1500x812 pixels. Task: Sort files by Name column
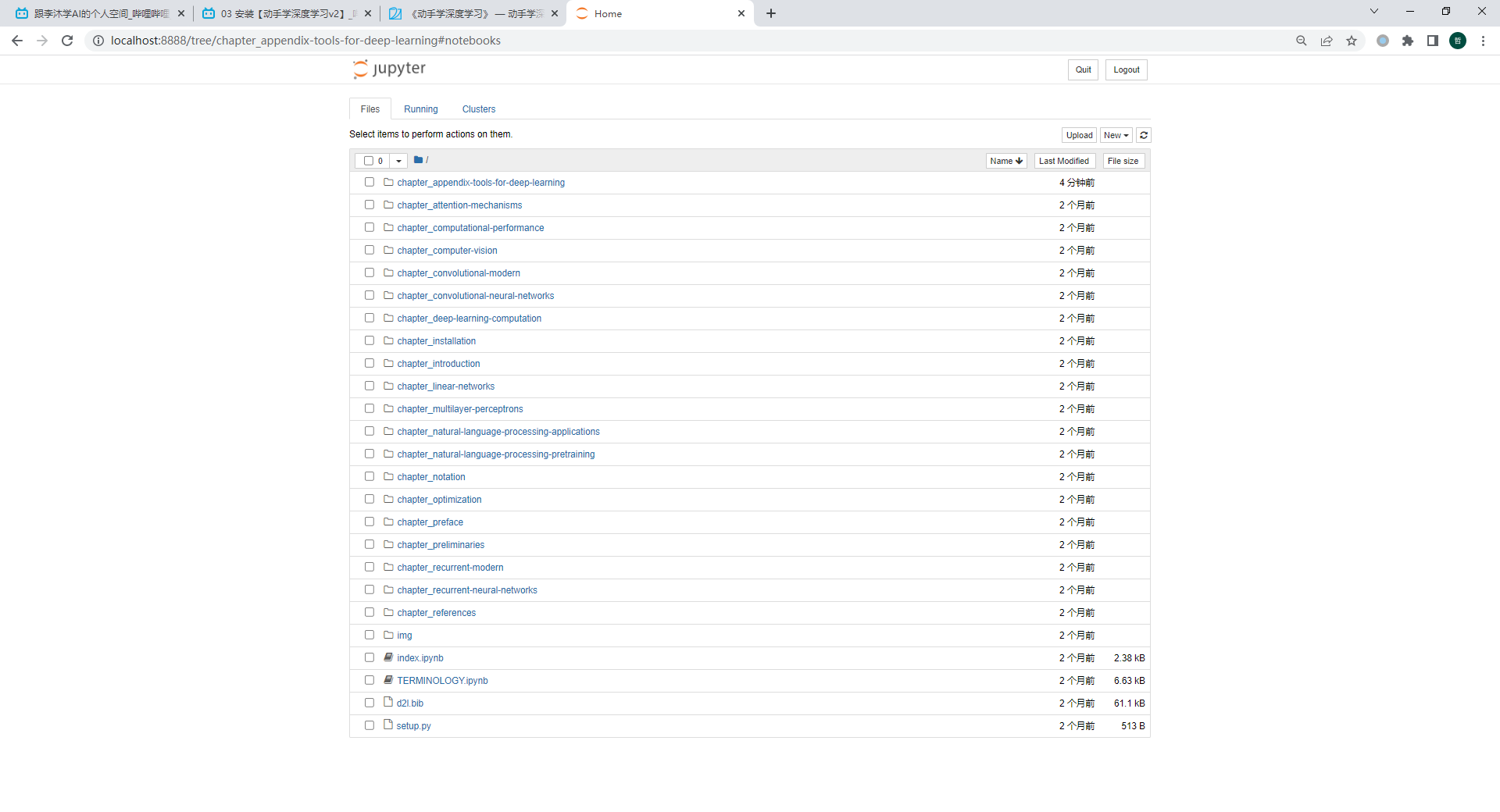pos(1005,161)
